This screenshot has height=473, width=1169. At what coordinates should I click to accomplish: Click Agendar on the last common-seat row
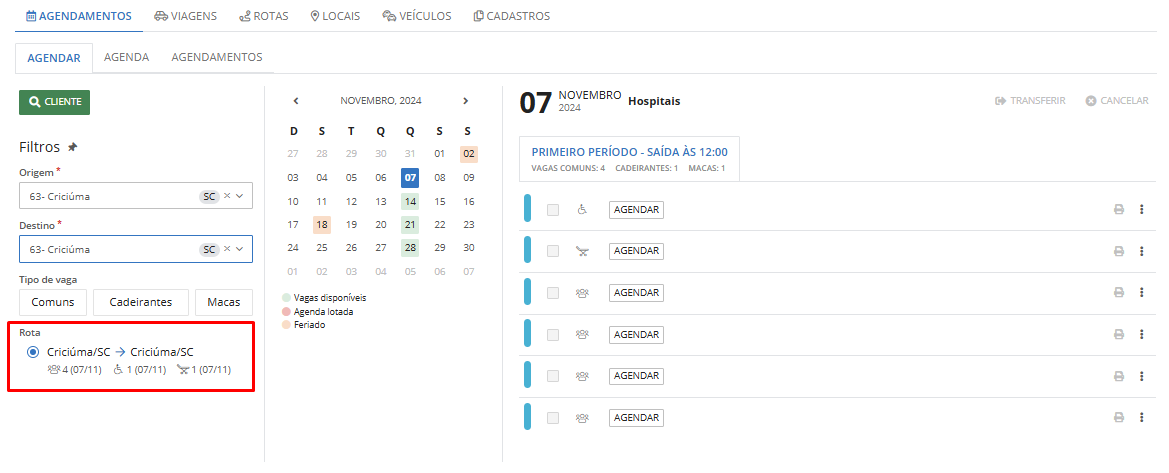(636, 418)
